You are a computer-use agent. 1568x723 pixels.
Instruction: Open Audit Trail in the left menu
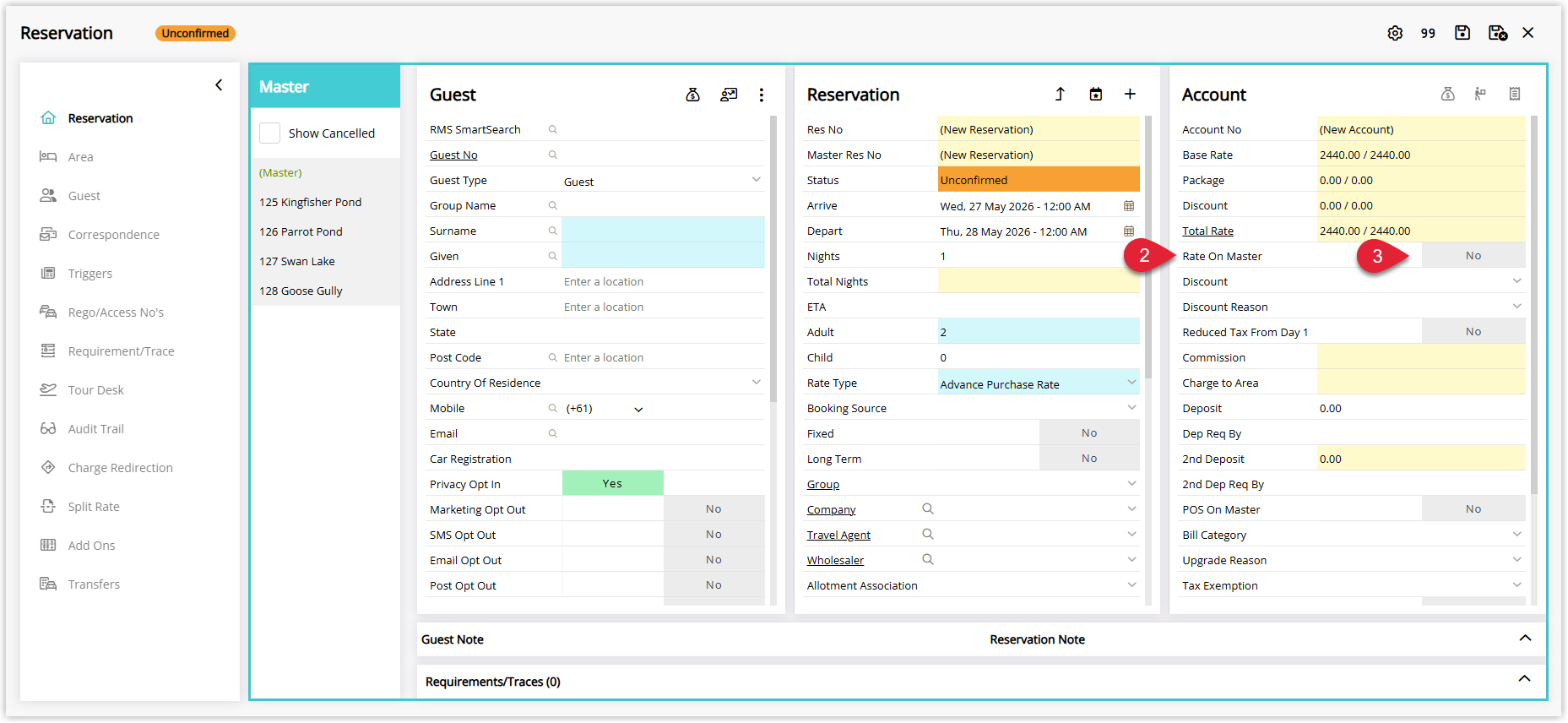pos(82,429)
